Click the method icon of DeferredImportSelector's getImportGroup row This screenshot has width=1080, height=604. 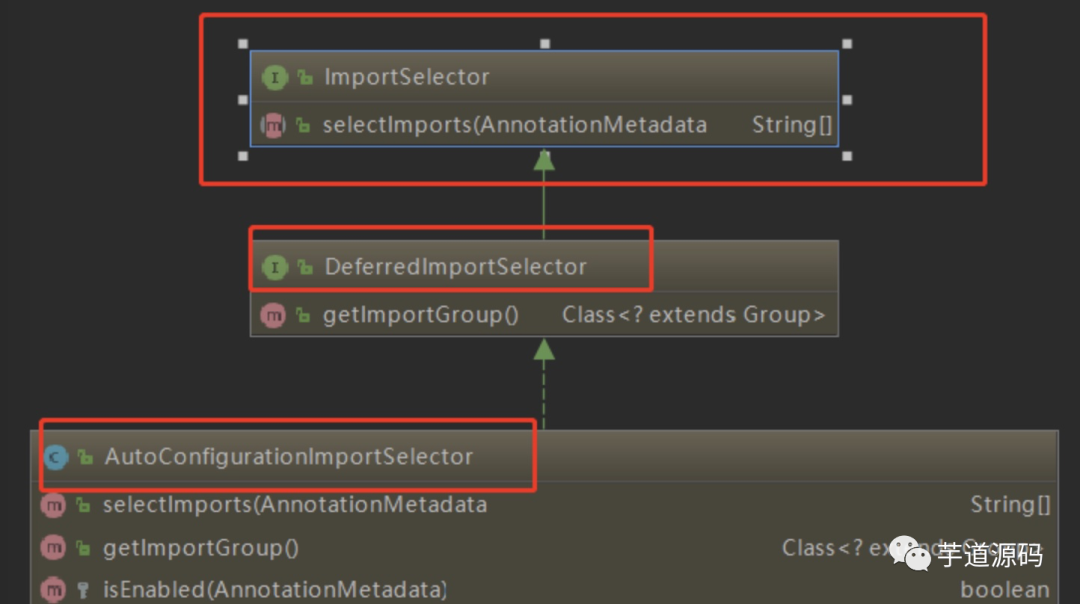point(273,315)
